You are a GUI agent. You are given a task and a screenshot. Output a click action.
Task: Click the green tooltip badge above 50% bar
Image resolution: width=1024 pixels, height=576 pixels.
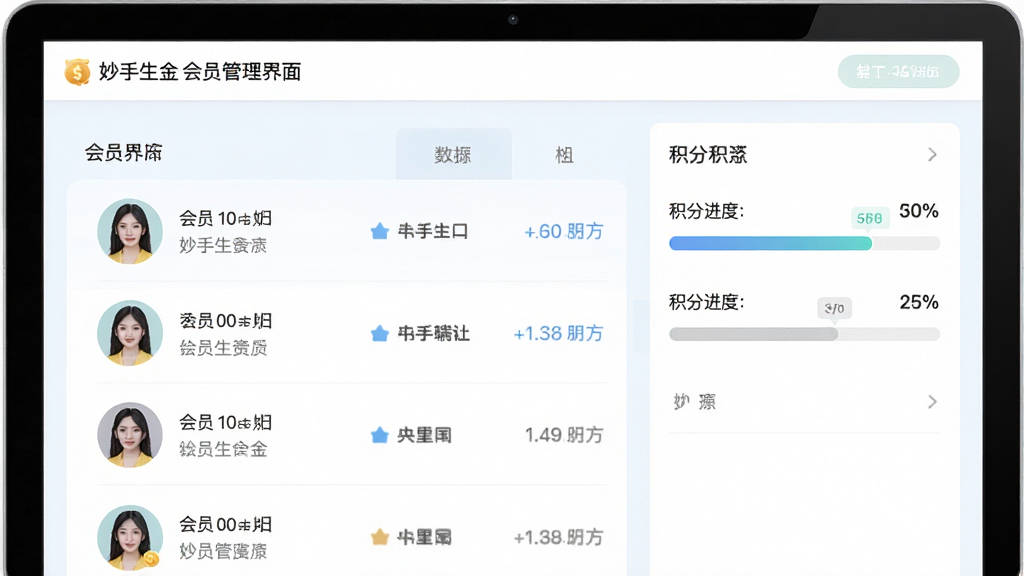870,218
